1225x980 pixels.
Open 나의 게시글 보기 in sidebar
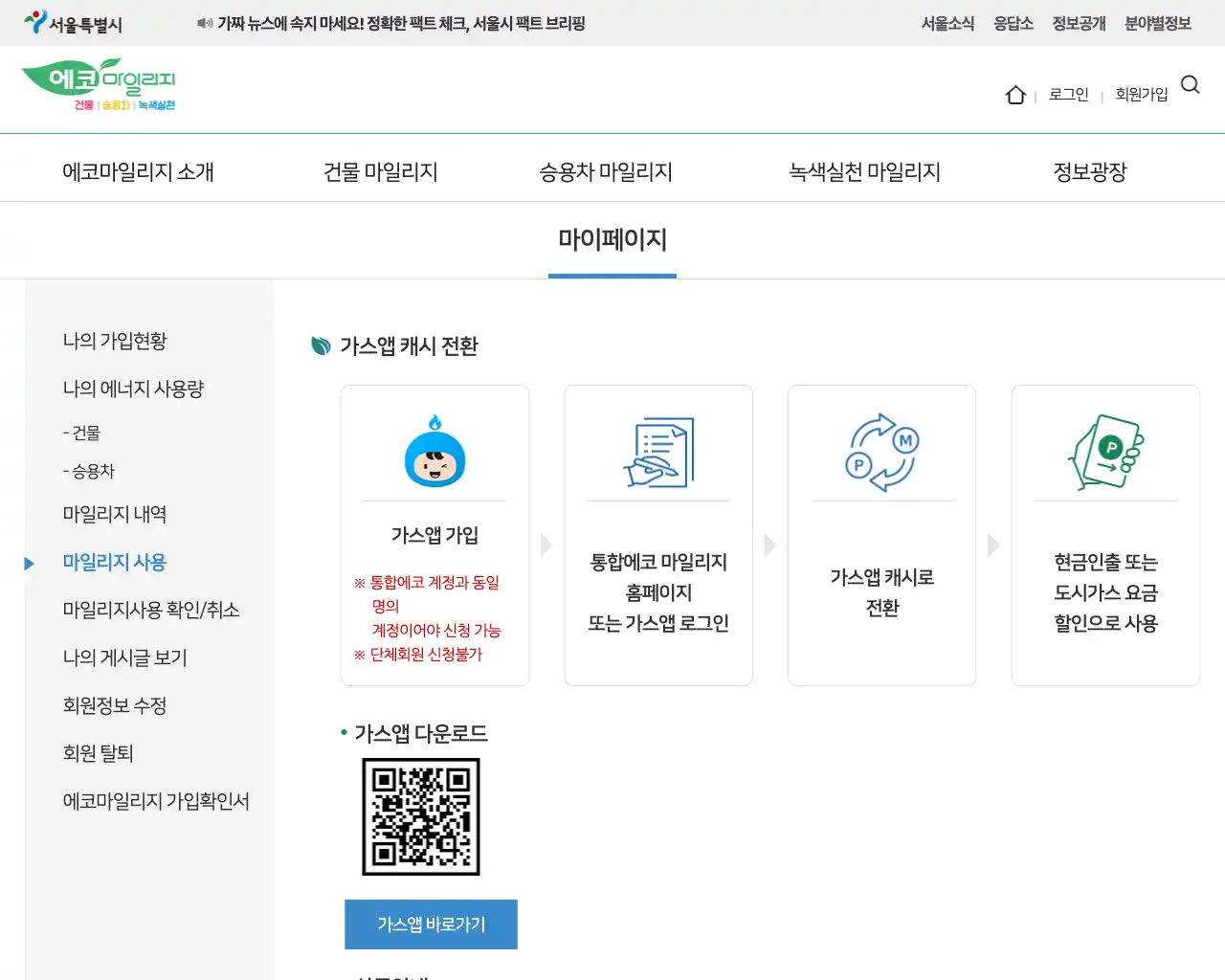125,657
